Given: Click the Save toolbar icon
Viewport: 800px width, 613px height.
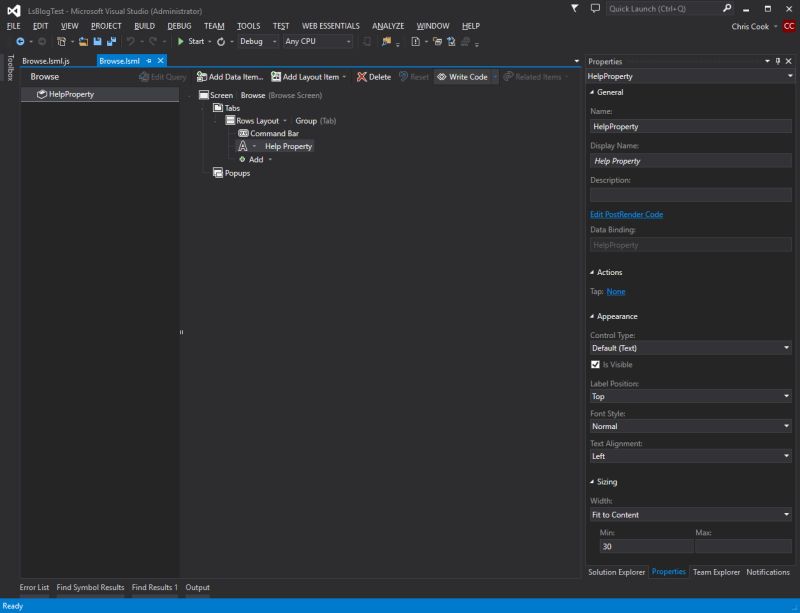Looking at the screenshot, I should (97, 41).
